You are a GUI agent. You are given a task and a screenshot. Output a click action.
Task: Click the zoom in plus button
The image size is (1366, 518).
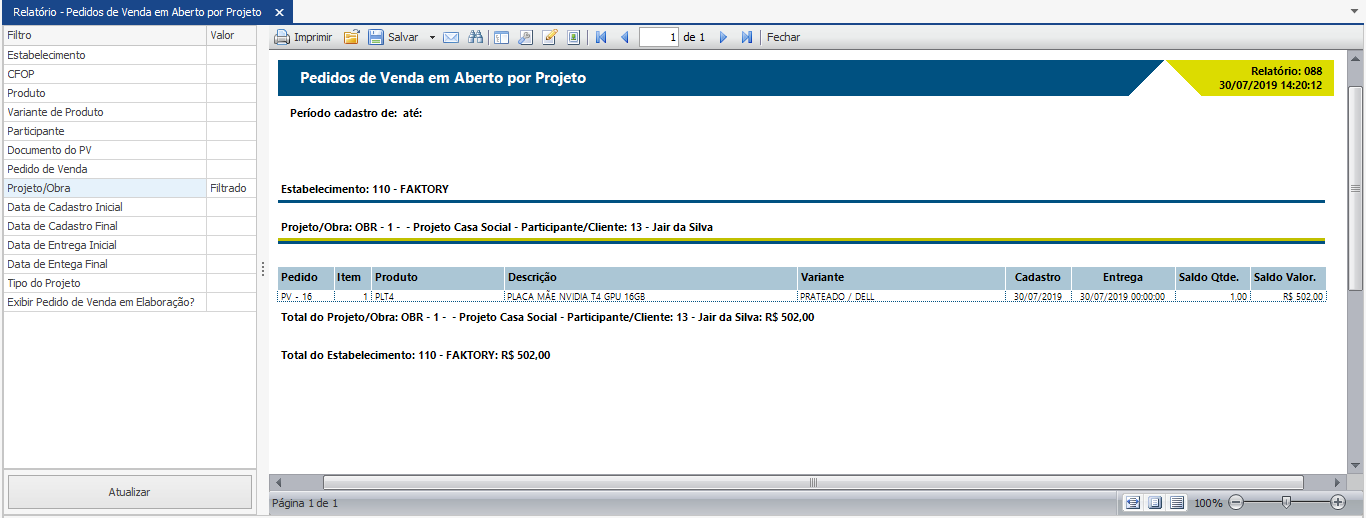[1338, 502]
